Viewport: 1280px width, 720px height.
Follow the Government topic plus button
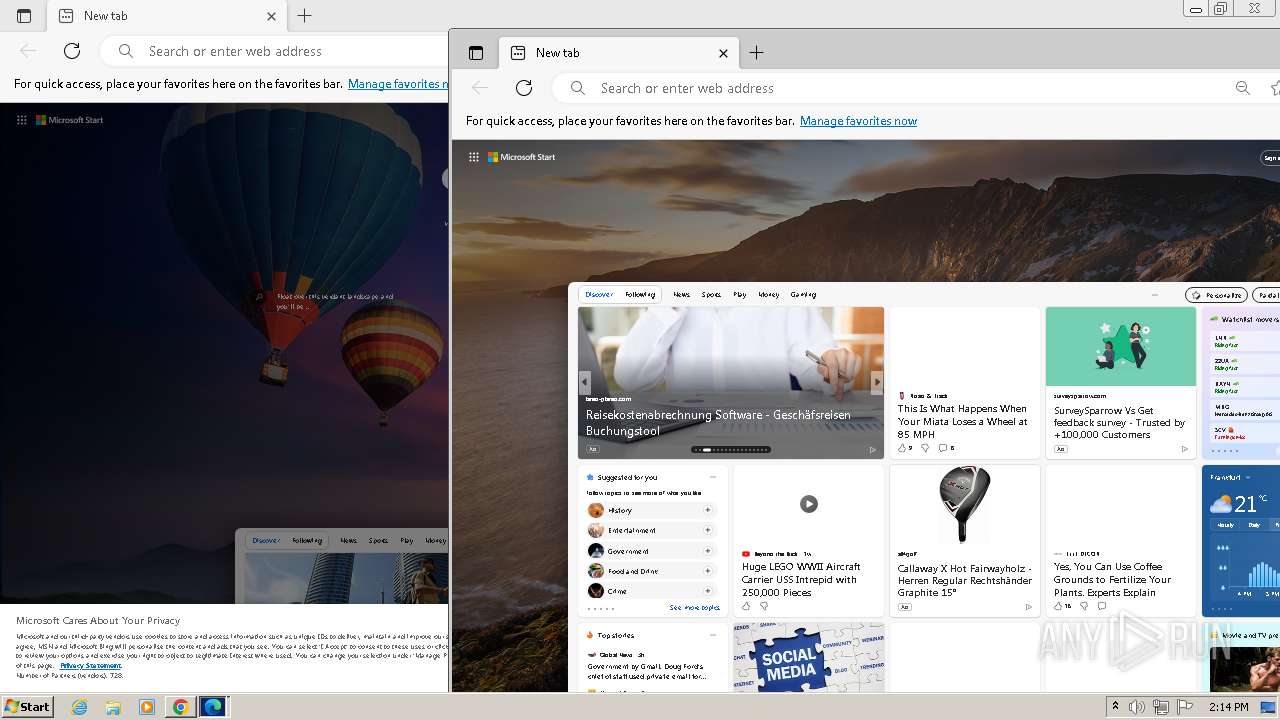coord(707,551)
